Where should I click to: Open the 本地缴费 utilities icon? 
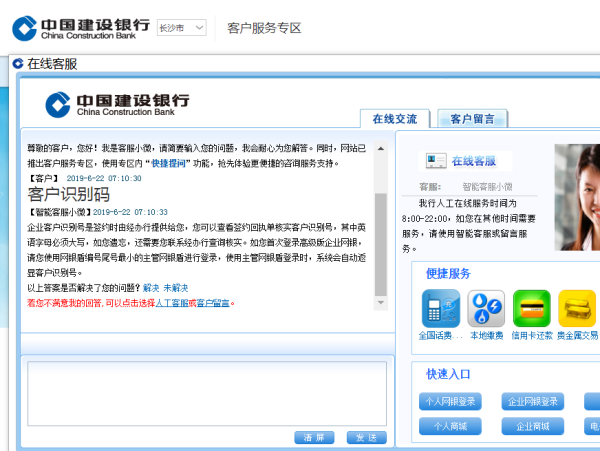pos(486,308)
